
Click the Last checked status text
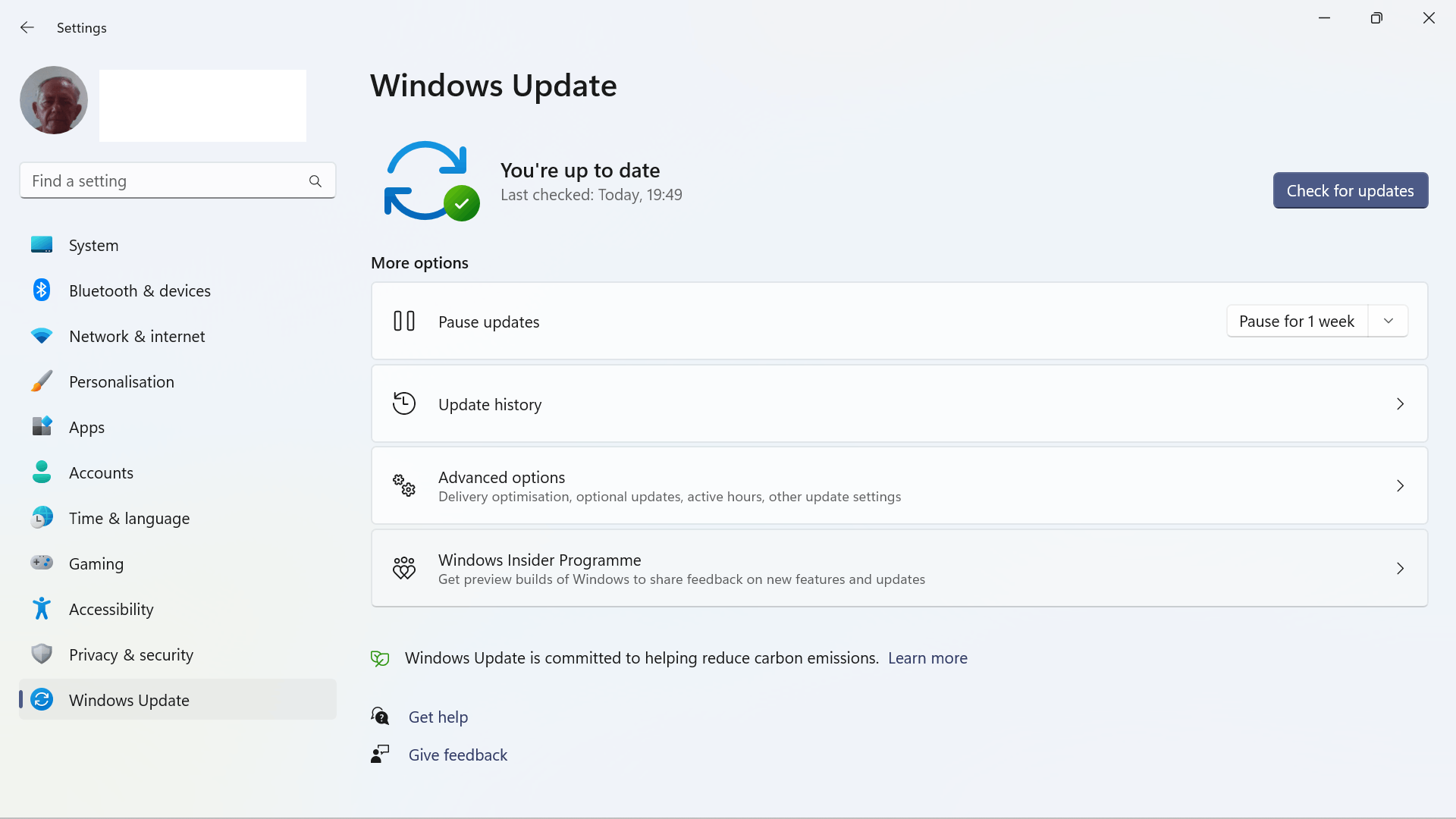[x=591, y=195]
